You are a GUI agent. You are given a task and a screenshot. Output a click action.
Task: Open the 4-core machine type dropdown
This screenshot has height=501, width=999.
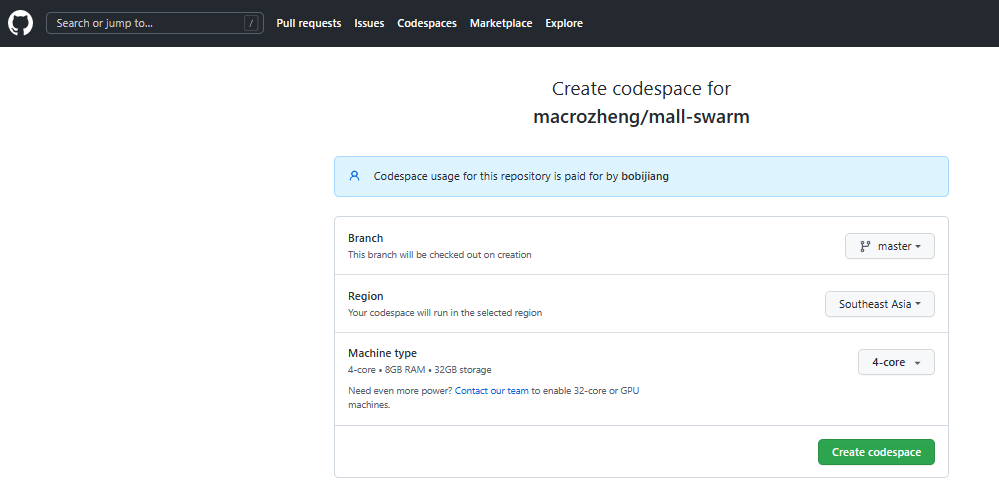pos(896,362)
